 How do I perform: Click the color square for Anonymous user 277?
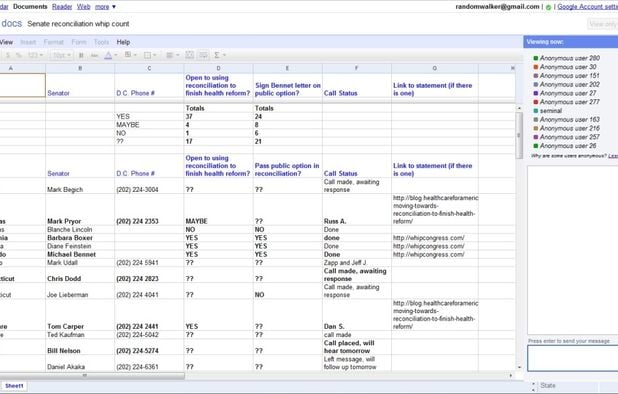[536, 102]
